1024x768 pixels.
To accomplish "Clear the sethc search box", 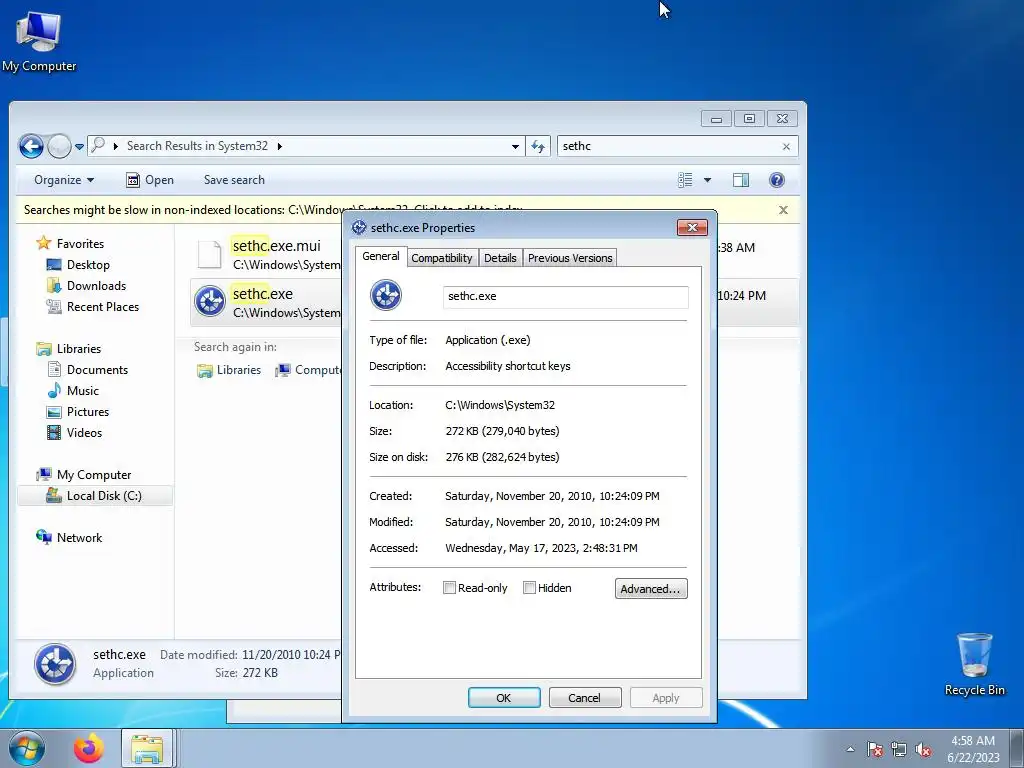I will 786,146.
